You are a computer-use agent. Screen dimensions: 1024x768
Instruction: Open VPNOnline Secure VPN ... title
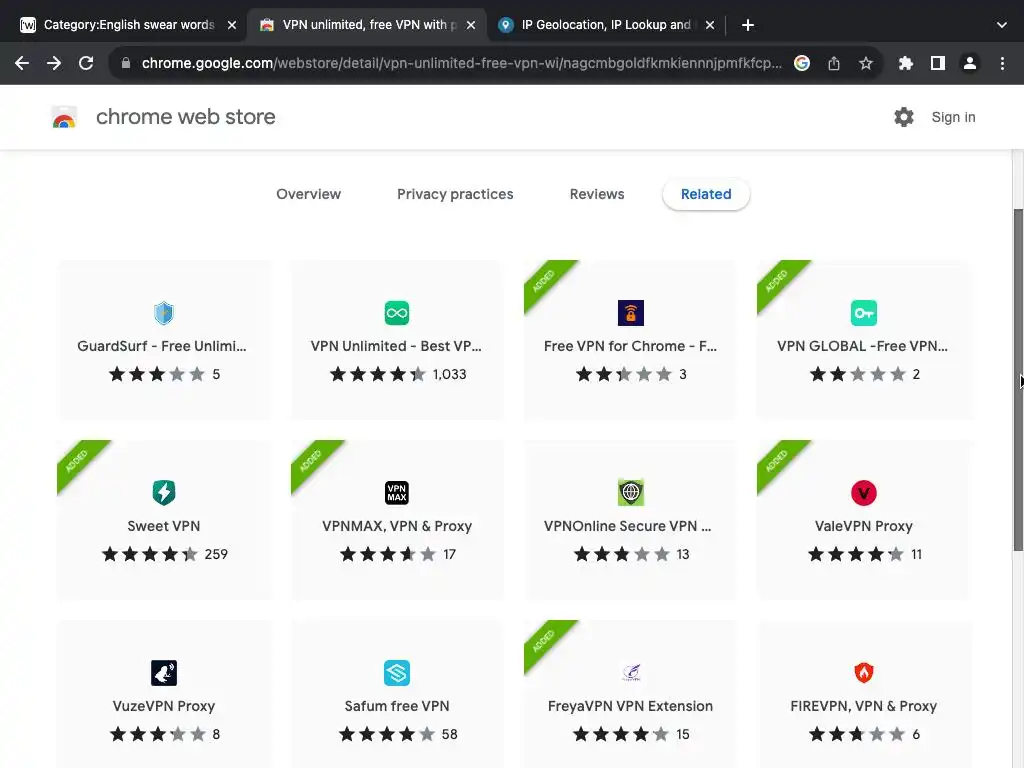click(x=628, y=526)
